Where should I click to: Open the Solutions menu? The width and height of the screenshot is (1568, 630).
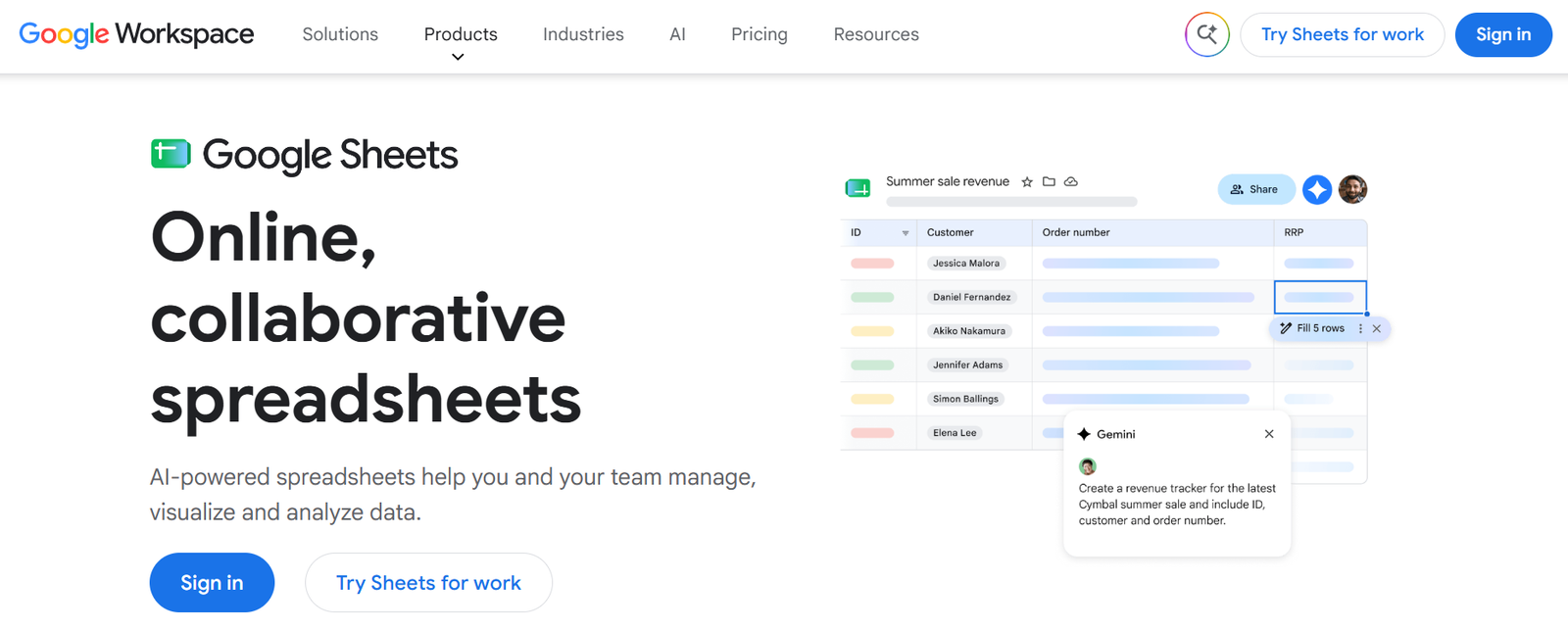pyautogui.click(x=340, y=34)
